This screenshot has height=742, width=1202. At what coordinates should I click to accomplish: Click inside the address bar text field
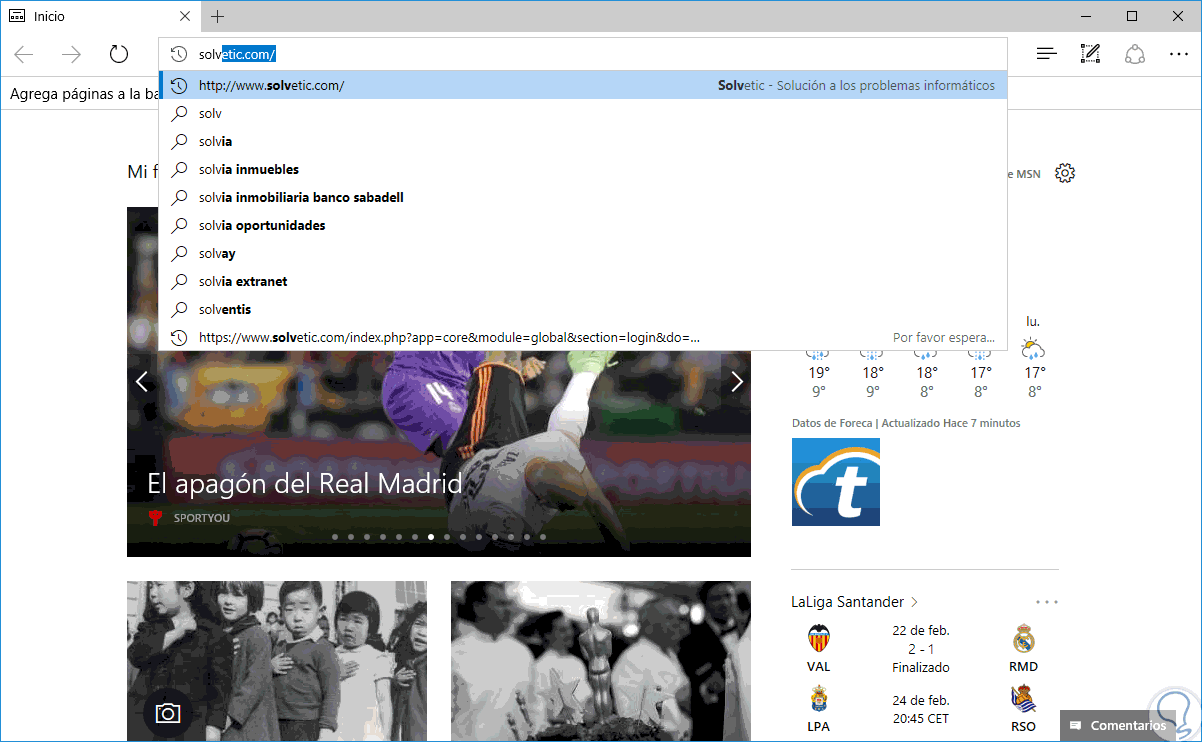click(583, 54)
